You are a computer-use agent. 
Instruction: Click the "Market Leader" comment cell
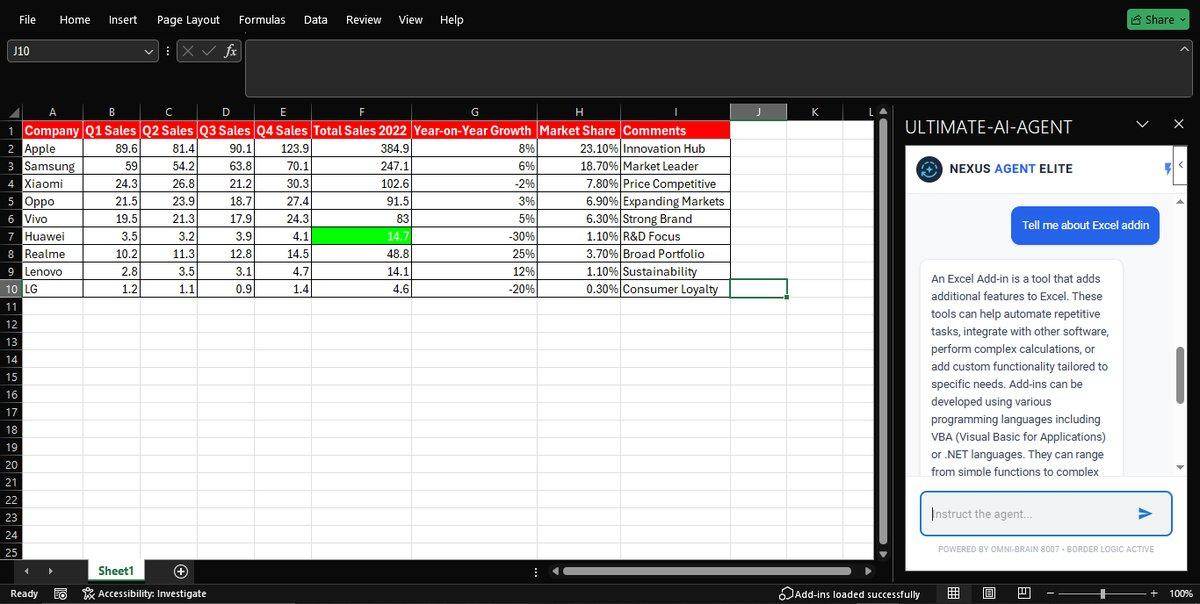(x=675, y=166)
